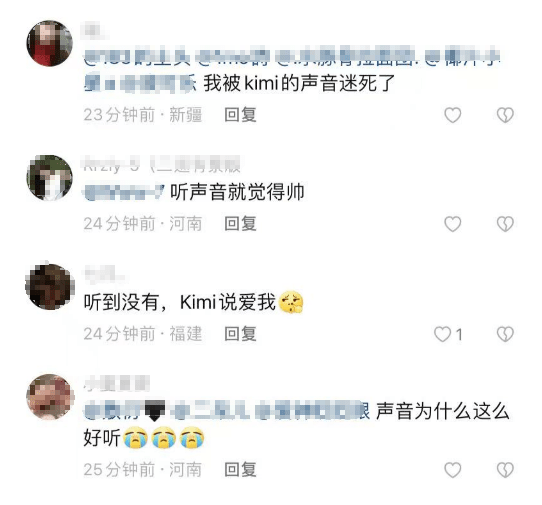Like the comment about kimi的声音迷死了

[x=452, y=115]
